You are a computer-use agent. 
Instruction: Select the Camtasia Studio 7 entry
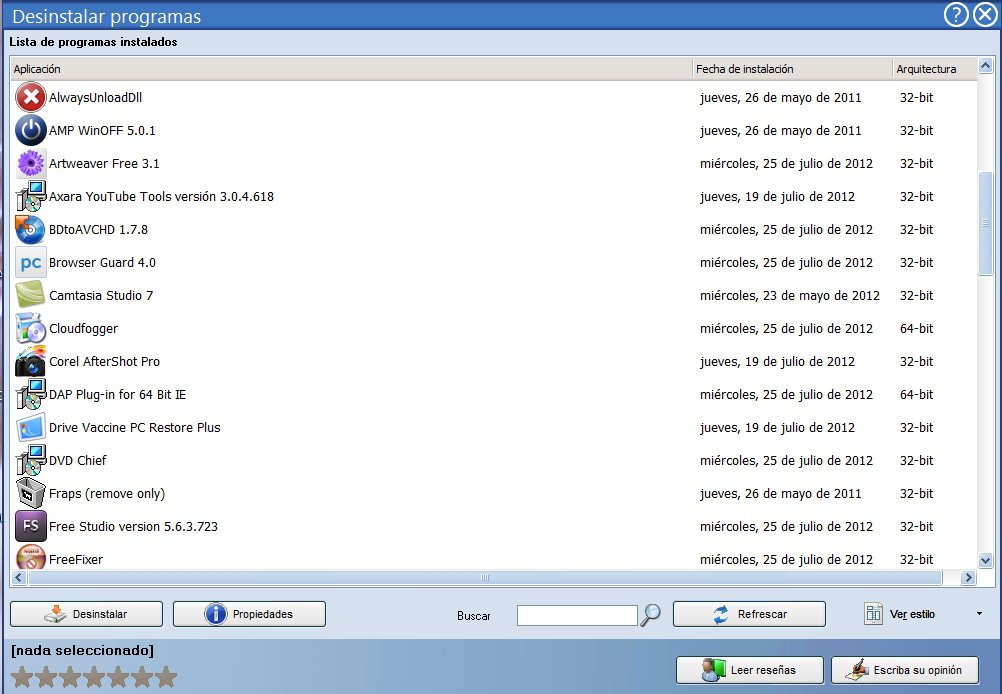pyautogui.click(x=101, y=295)
